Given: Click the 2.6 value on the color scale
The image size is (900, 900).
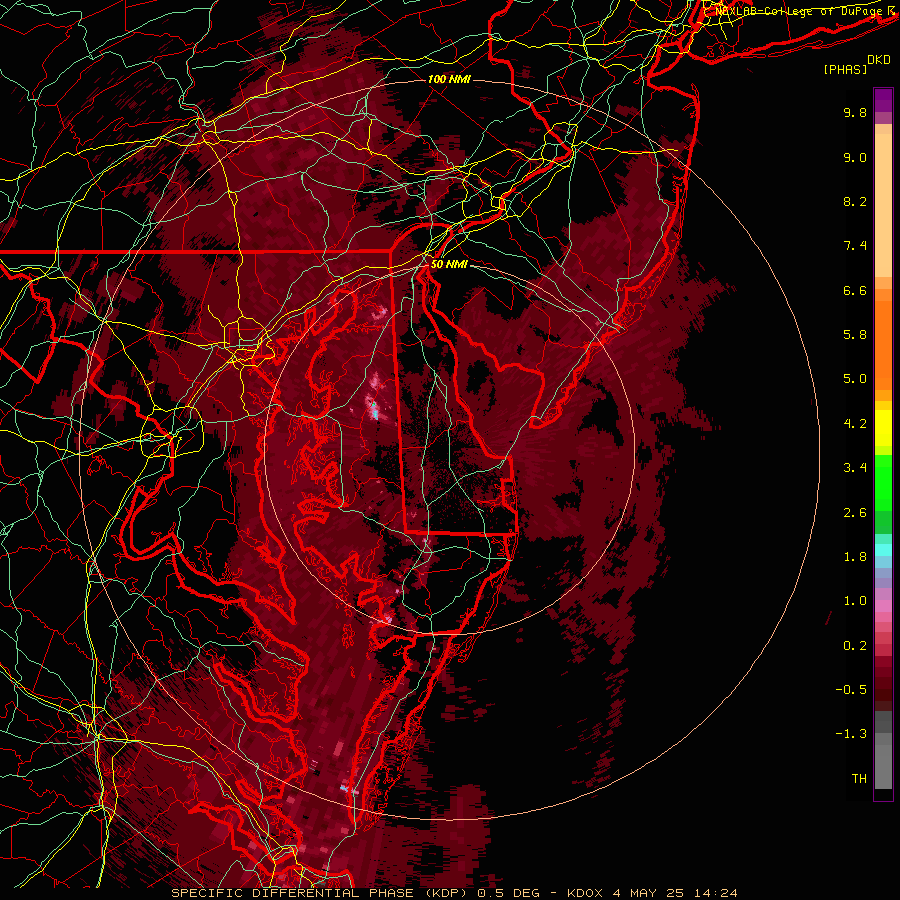Looking at the screenshot, I should [855, 513].
